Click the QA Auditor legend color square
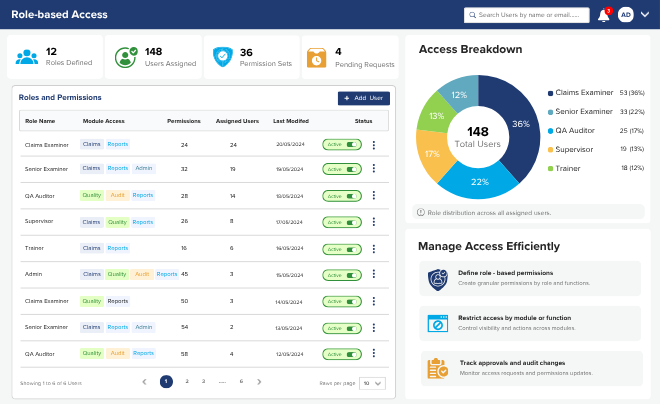 click(550, 131)
